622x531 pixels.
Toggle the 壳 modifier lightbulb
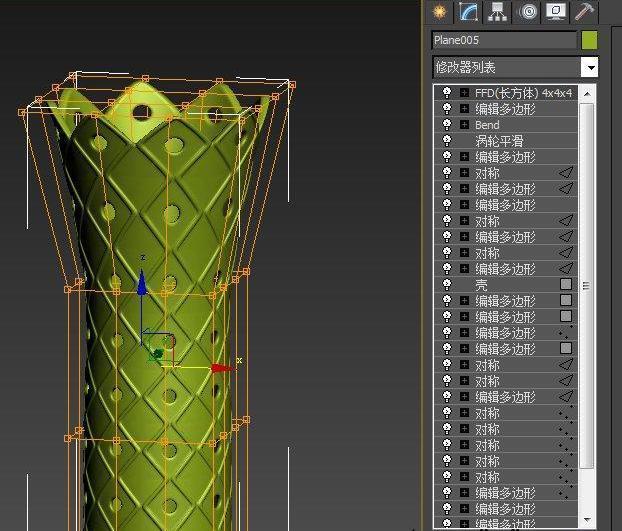tap(447, 285)
